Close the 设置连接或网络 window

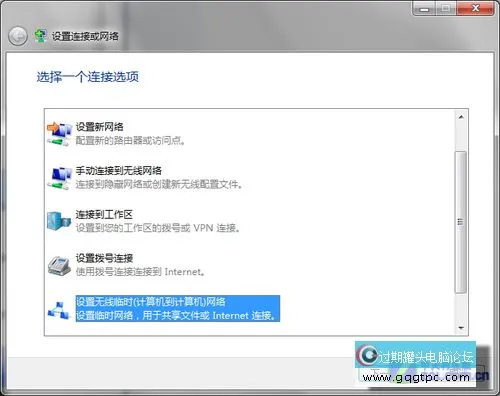pos(475,8)
